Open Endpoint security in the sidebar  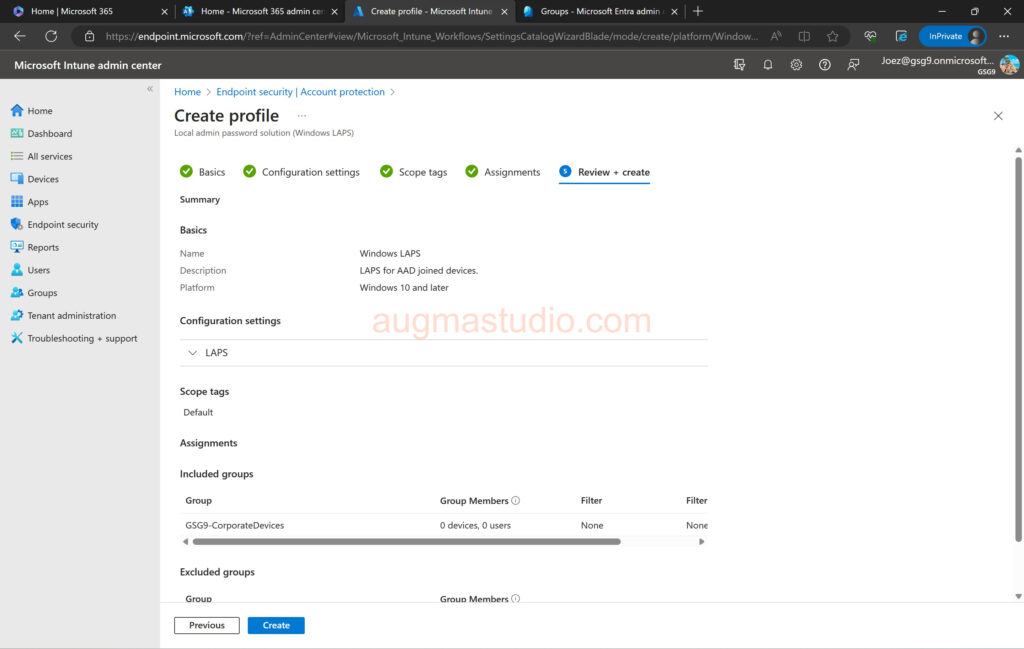(62, 225)
